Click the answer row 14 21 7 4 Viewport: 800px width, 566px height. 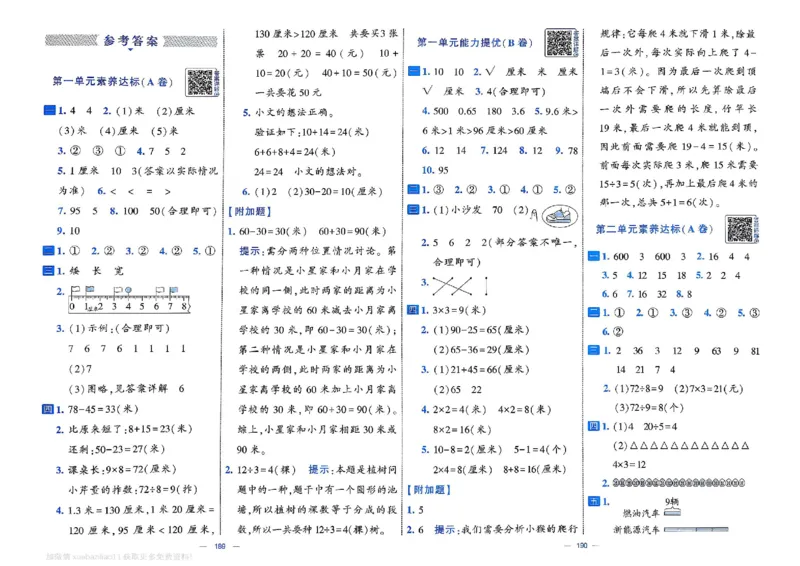(x=646, y=370)
